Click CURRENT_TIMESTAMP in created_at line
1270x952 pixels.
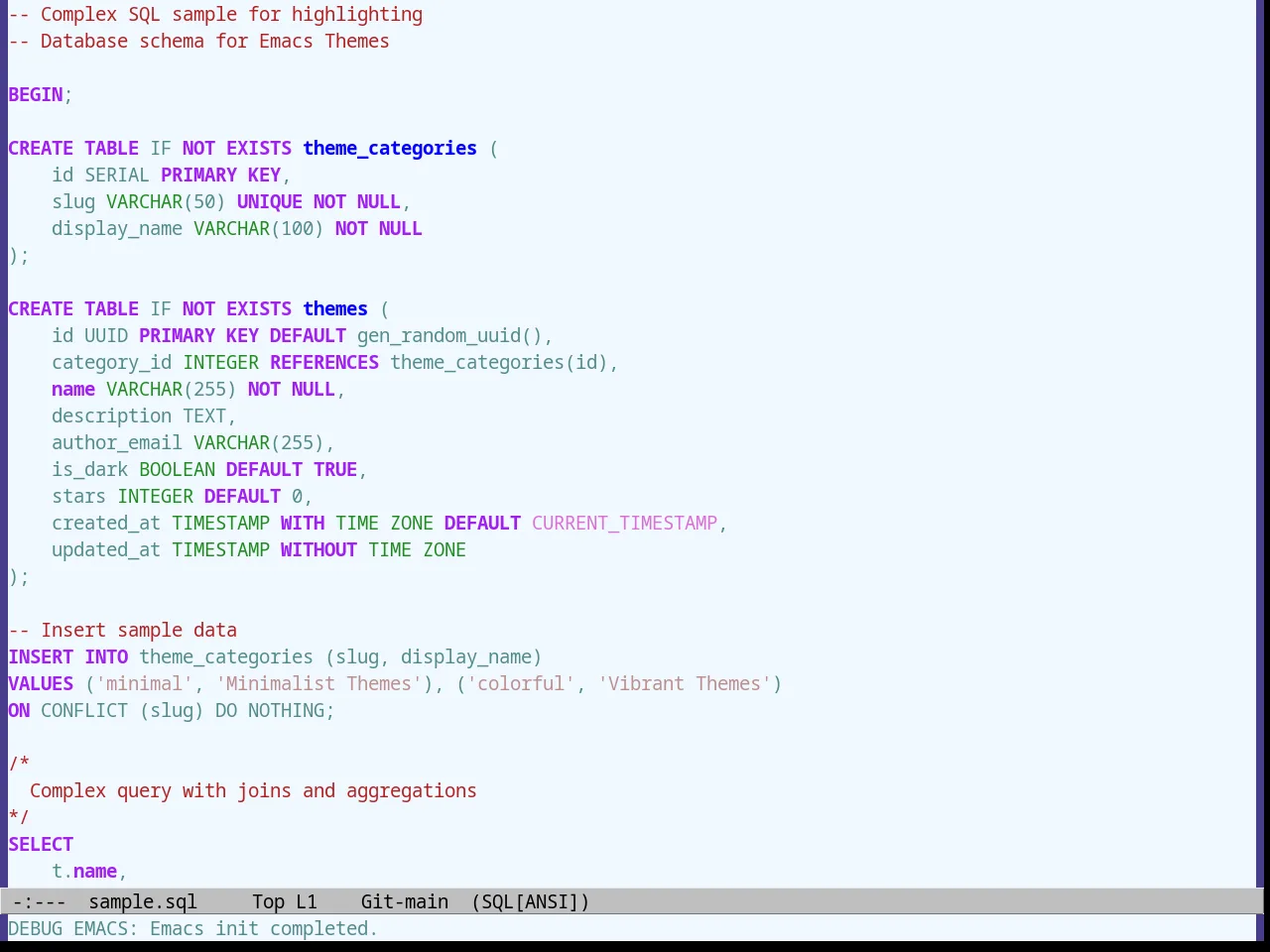(624, 523)
